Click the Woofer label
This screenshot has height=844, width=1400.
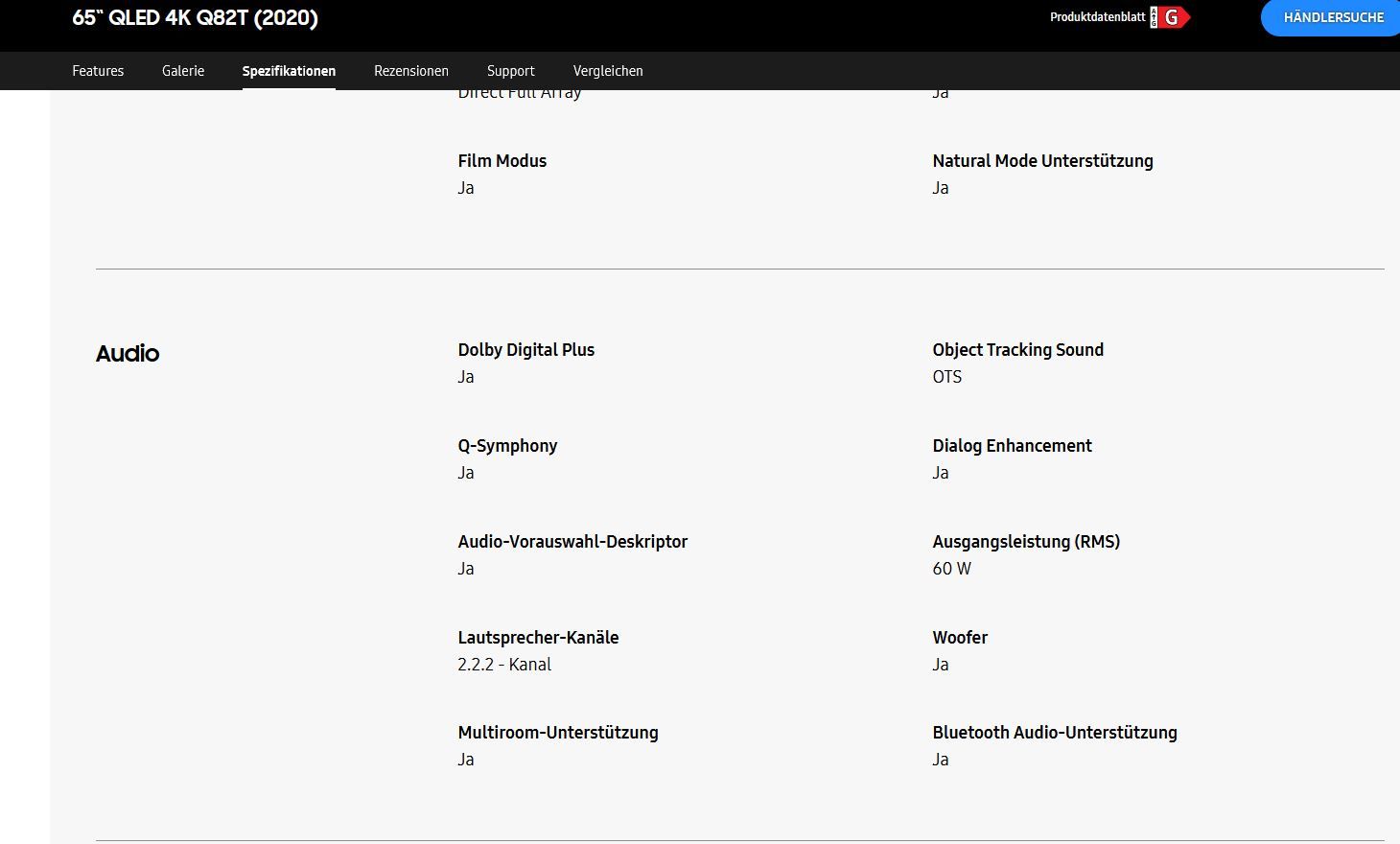coord(960,638)
